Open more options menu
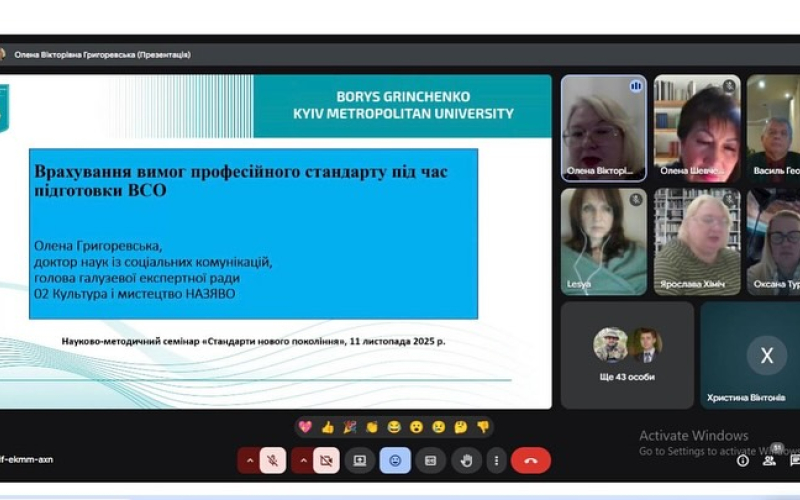Screen dimensions: 800x500 496,460
